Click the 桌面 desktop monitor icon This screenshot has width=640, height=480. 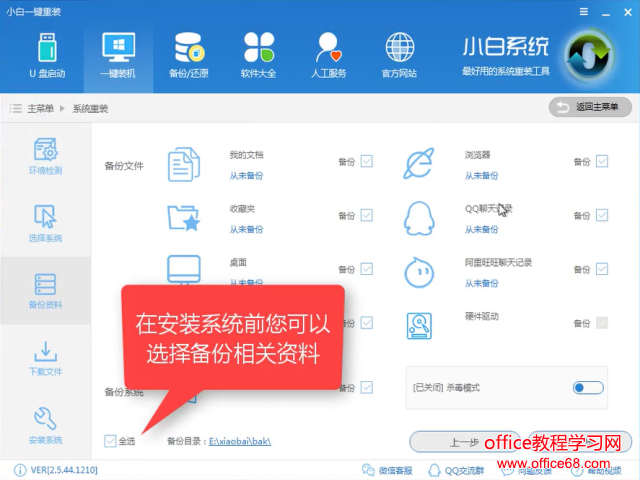click(184, 269)
